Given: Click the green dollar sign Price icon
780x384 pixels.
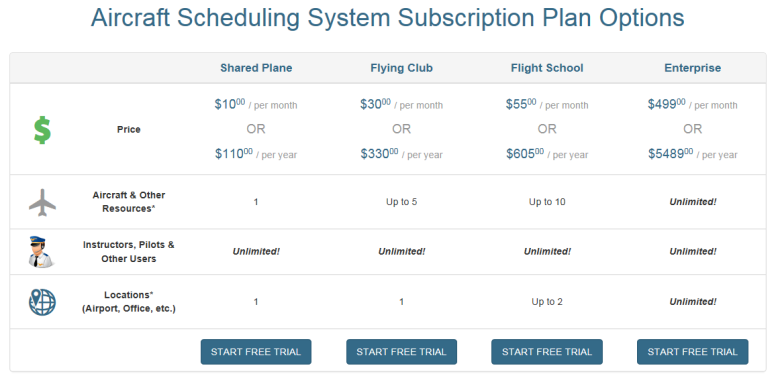Looking at the screenshot, I should pos(42,129).
